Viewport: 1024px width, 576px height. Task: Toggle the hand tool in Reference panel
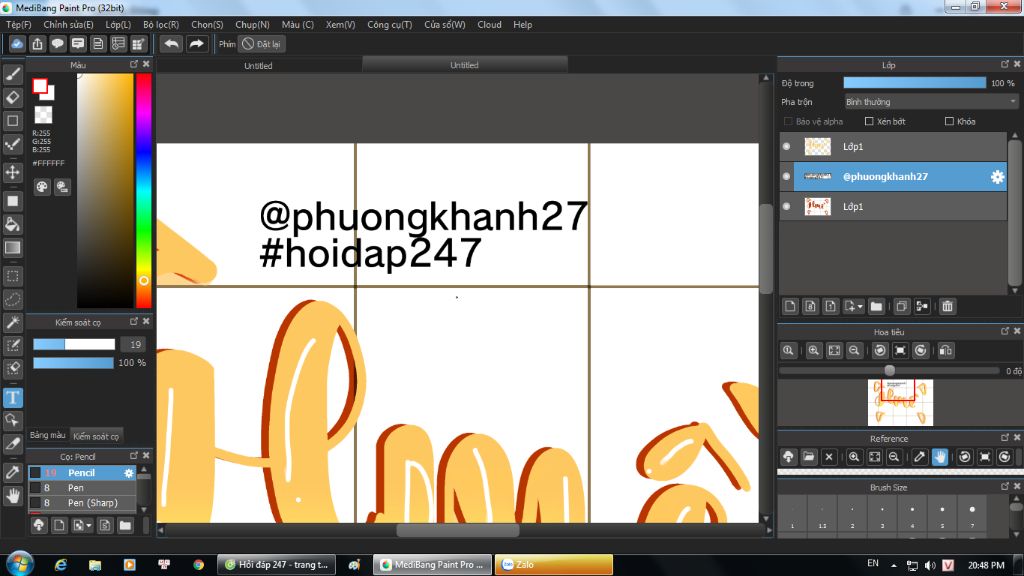coord(940,456)
